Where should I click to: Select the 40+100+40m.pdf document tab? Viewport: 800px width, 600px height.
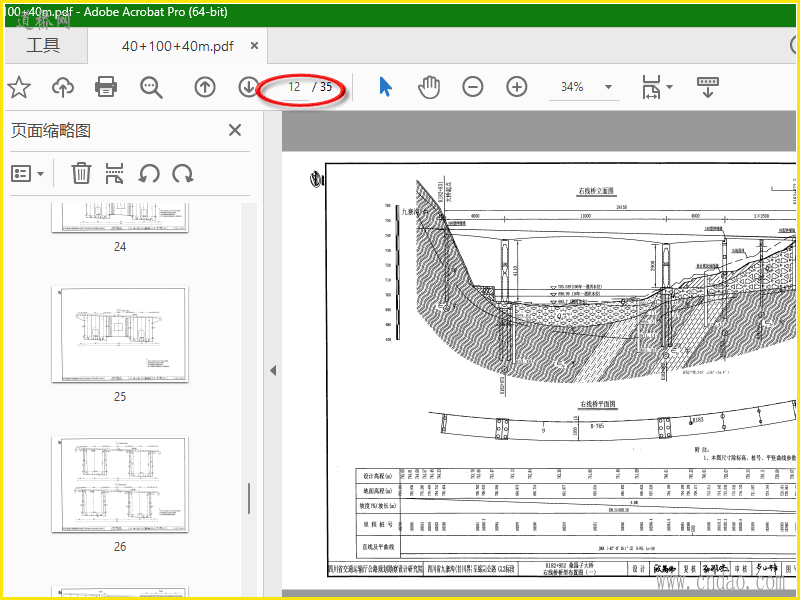click(177, 46)
